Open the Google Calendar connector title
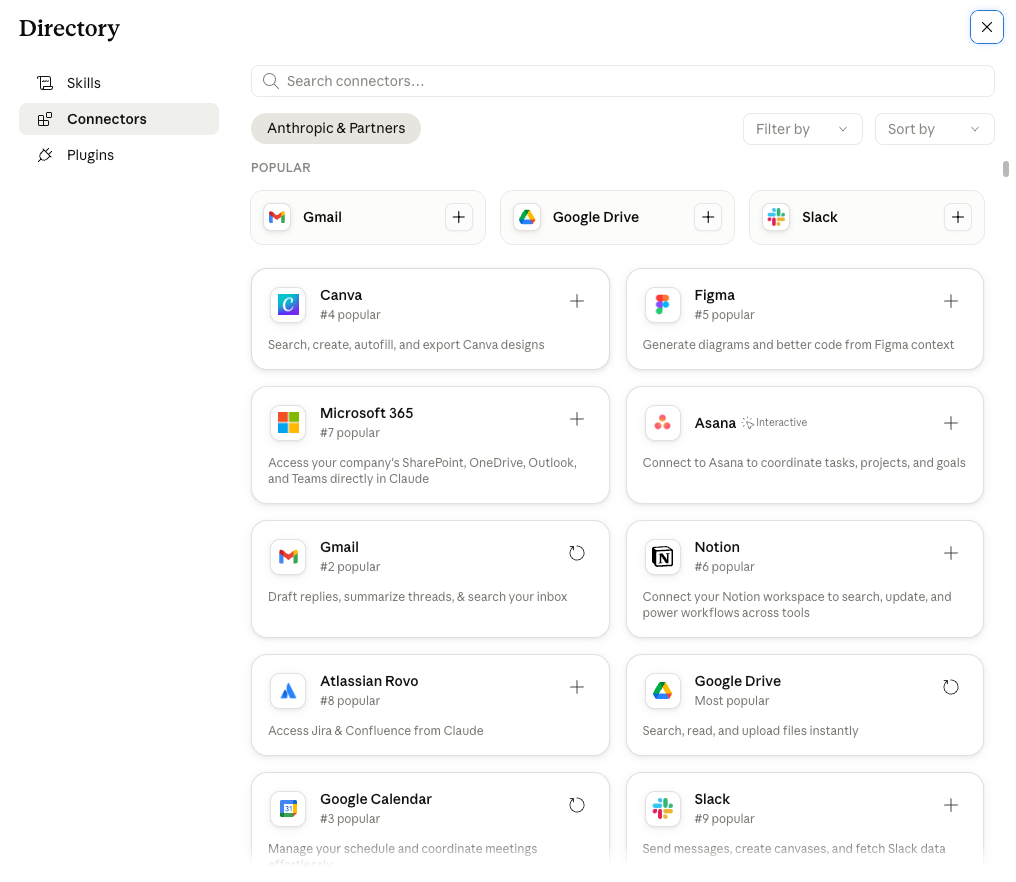 click(375, 799)
